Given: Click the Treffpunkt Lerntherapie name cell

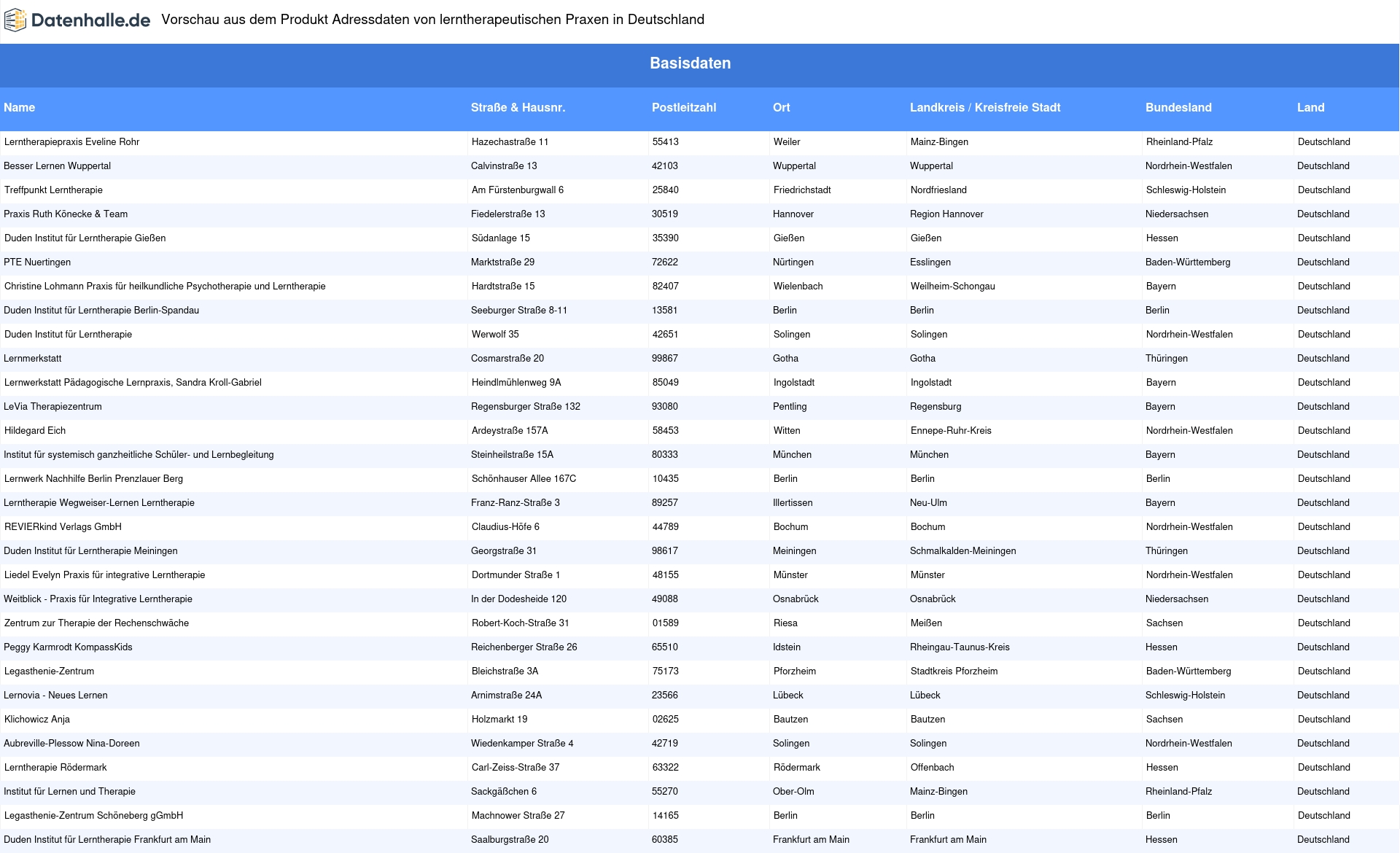Looking at the screenshot, I should coord(53,190).
